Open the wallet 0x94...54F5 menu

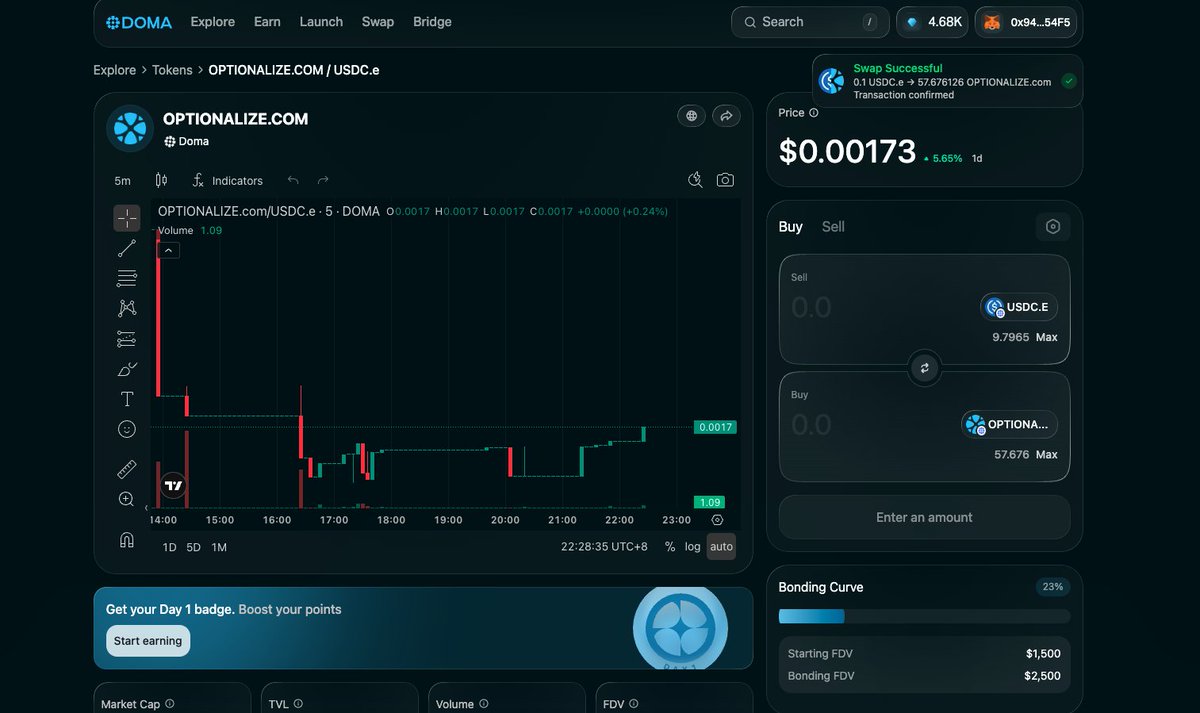point(1026,22)
